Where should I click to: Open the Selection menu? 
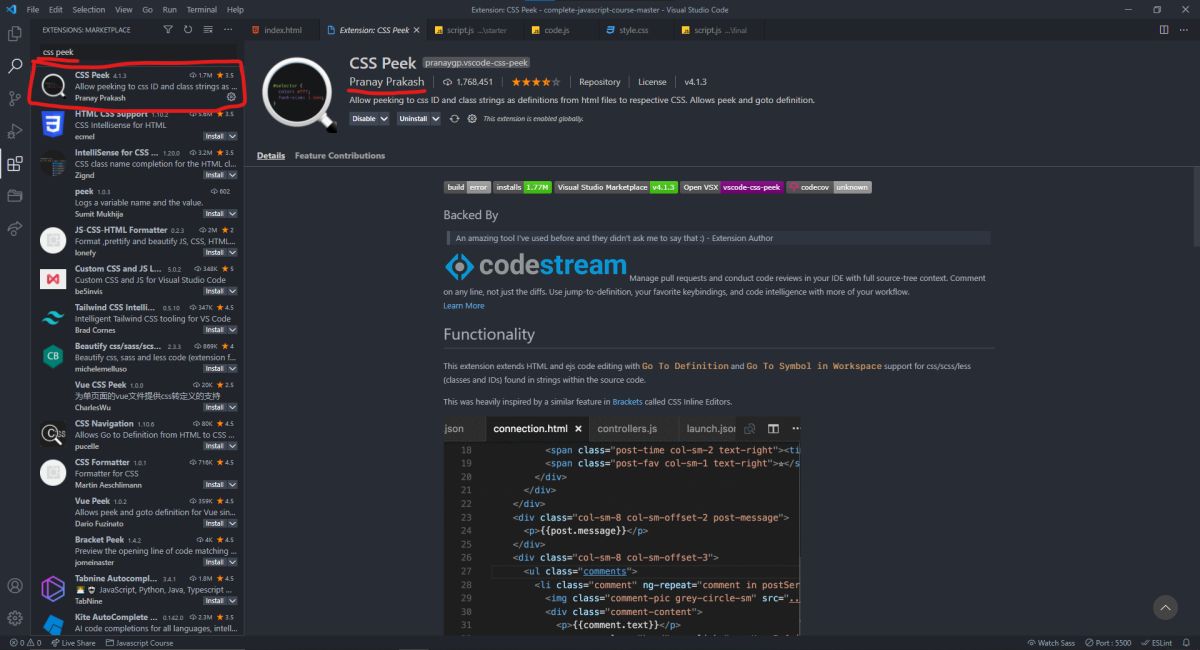[x=88, y=9]
